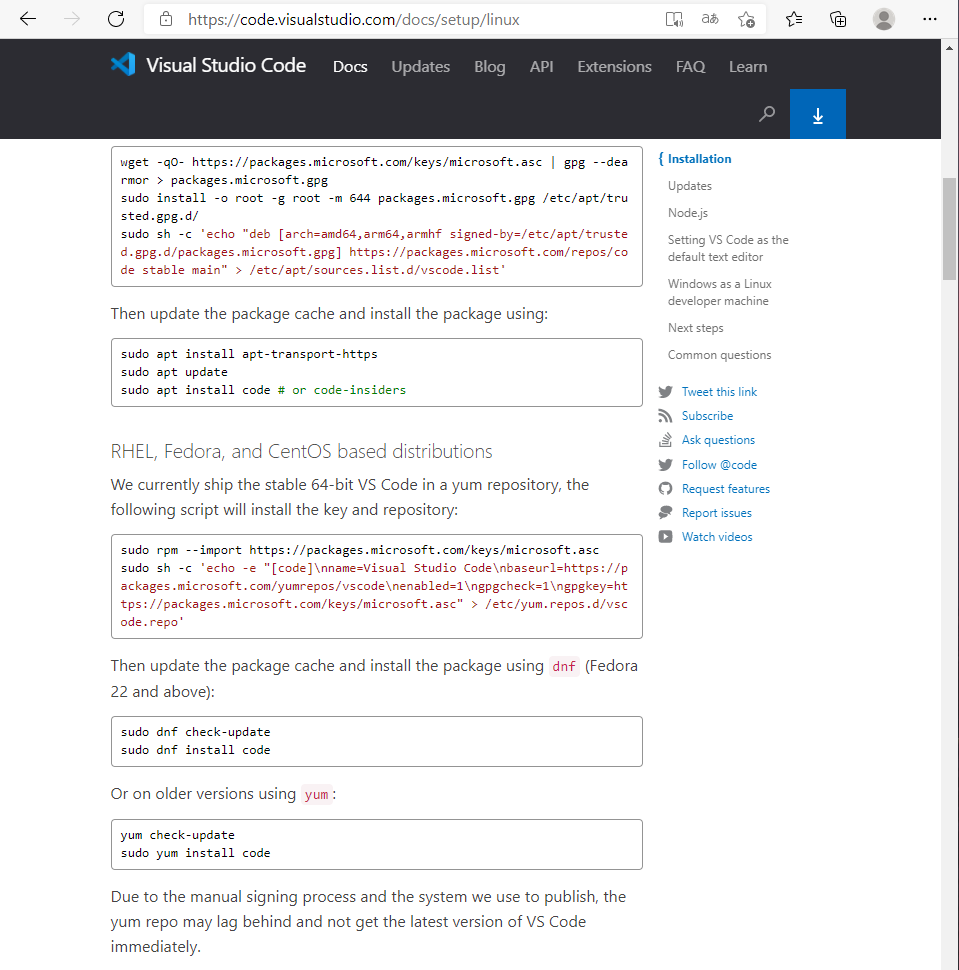The height and width of the screenshot is (970, 959).
Task: Click the Stack Overflow icon beside Ask questions
Action: 665,440
